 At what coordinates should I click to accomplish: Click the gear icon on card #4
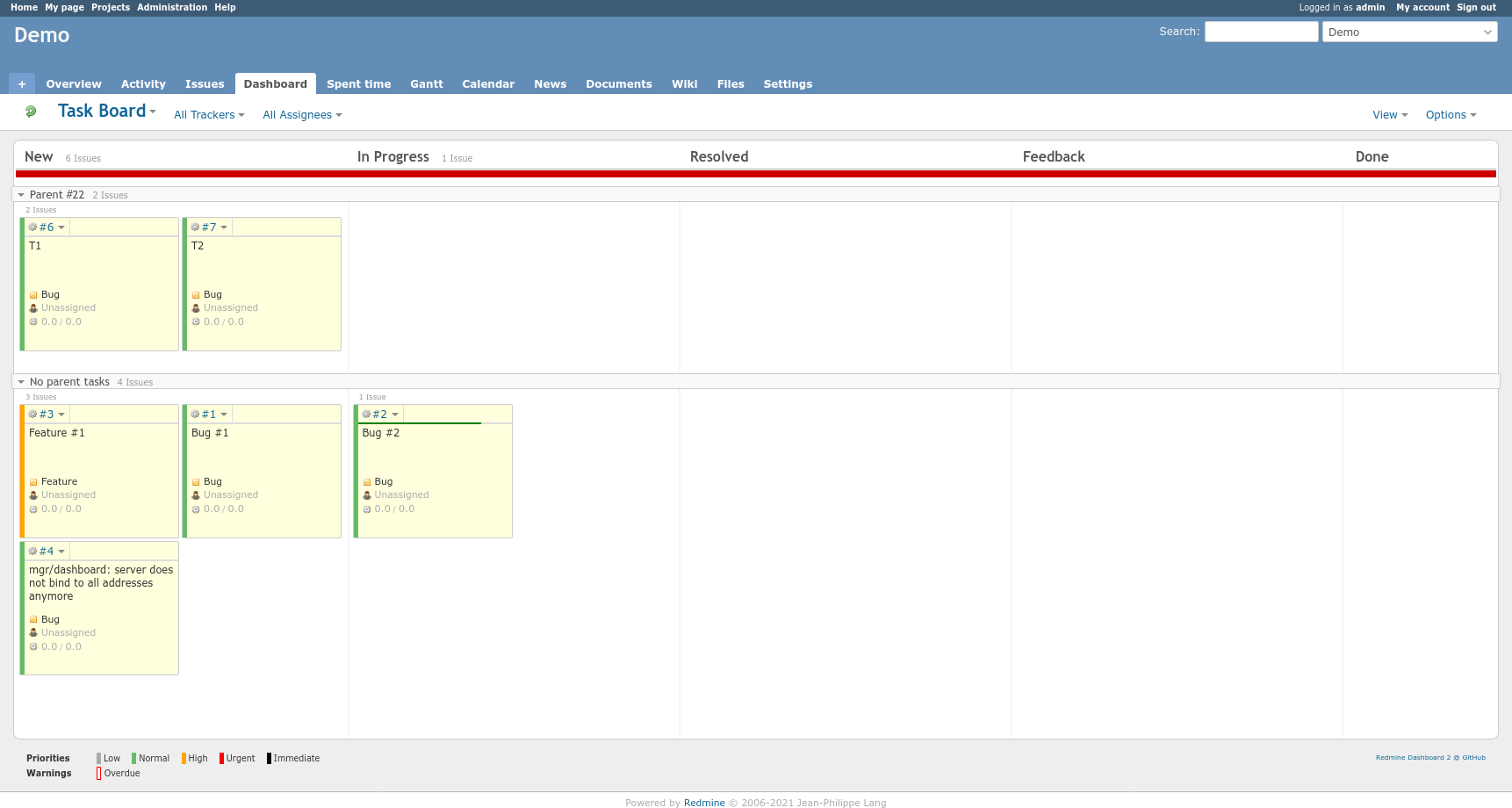tap(32, 552)
